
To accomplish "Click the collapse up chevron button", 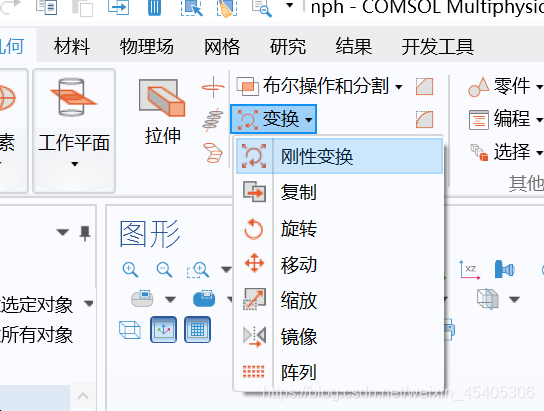I will 83,396.
